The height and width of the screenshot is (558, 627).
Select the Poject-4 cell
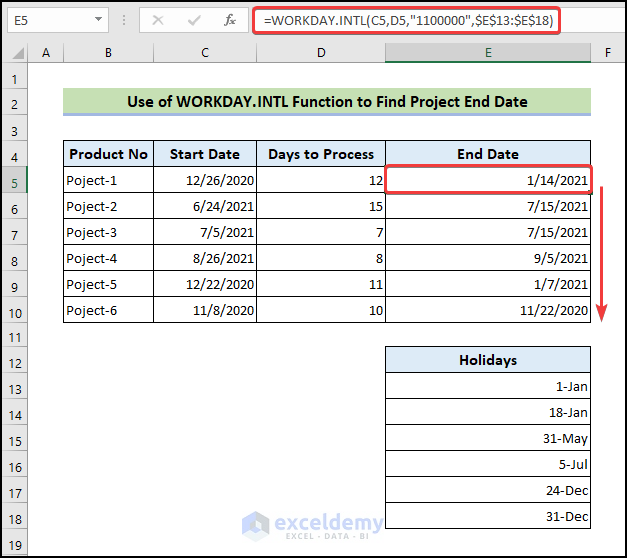[x=108, y=258]
